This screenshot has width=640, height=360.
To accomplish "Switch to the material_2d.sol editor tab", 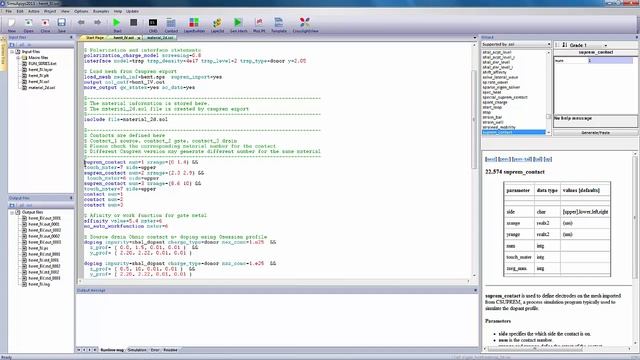I will 160,38.
